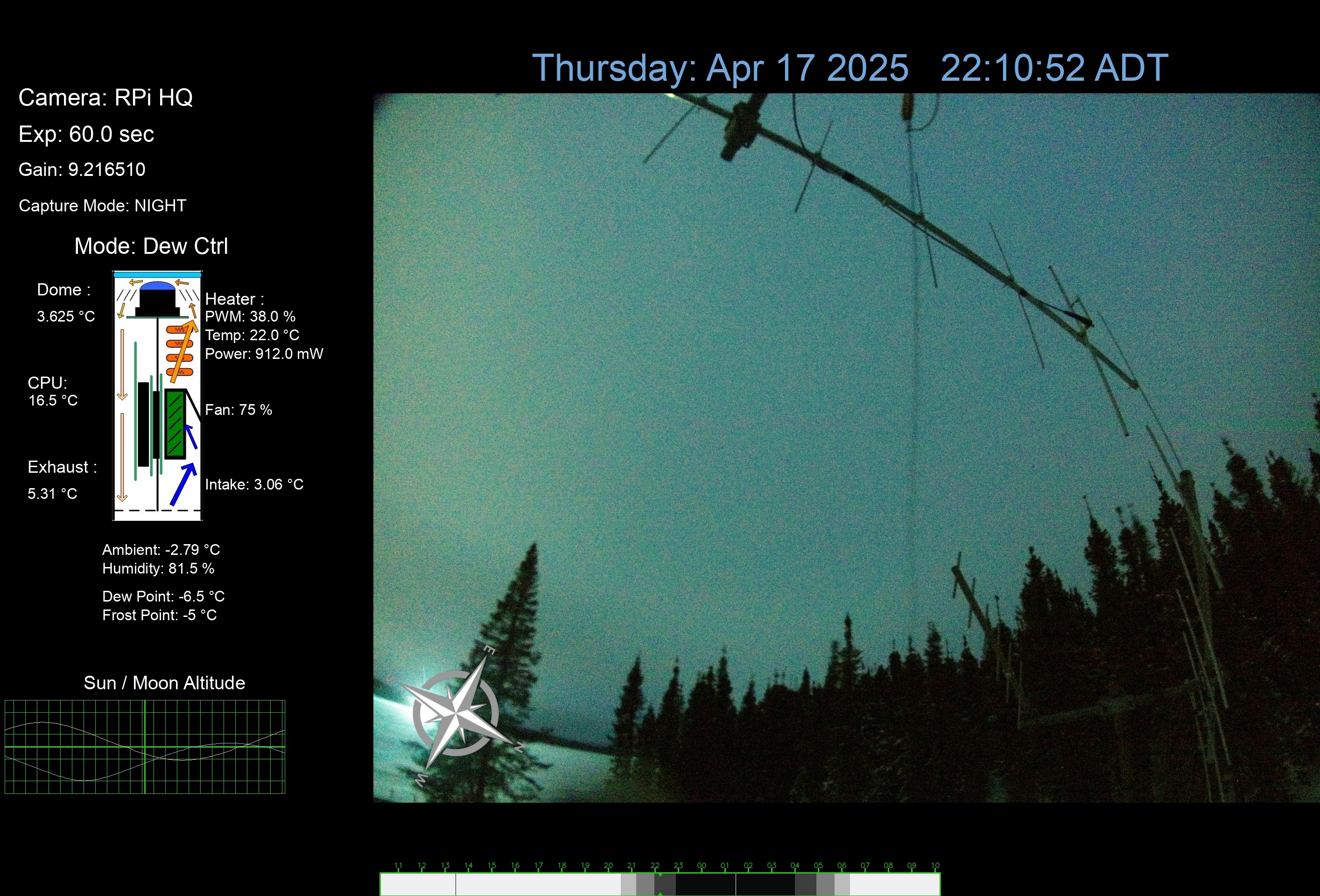Click the Heater PWM 38.0 % reading
The image size is (1320, 896).
click(250, 316)
